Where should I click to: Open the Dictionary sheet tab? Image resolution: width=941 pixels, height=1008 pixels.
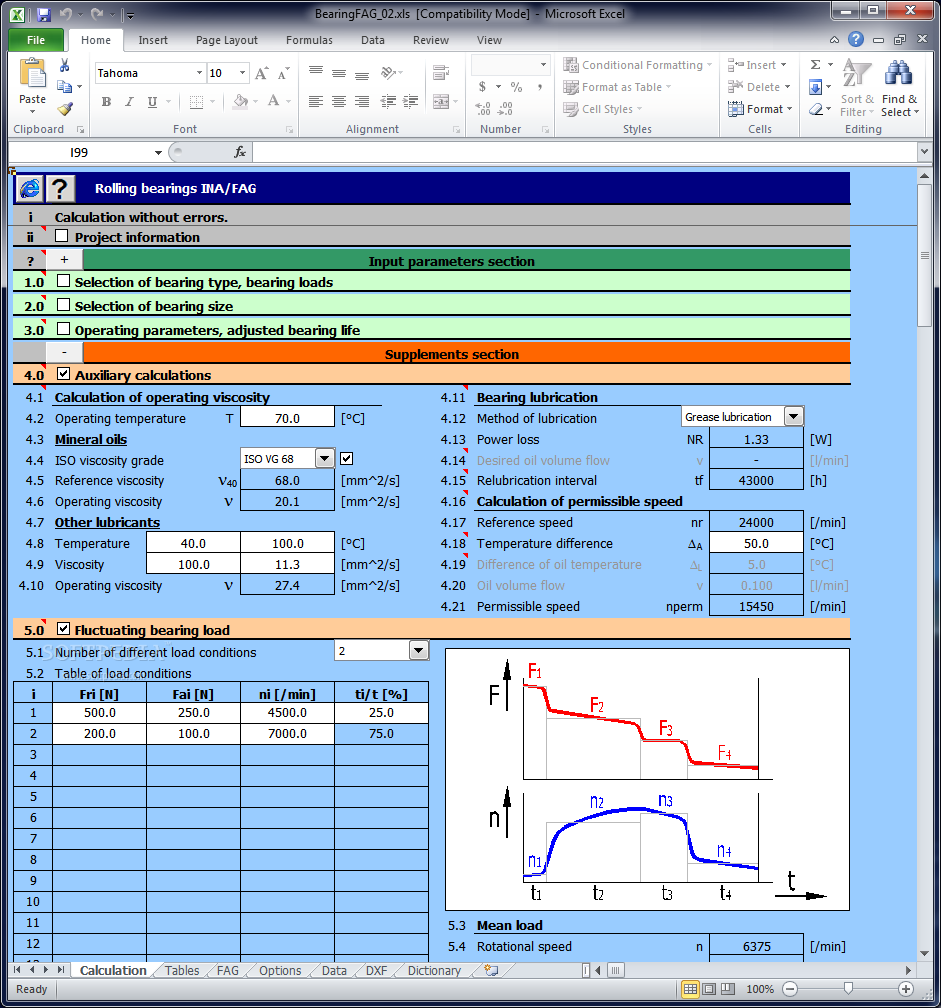434,971
